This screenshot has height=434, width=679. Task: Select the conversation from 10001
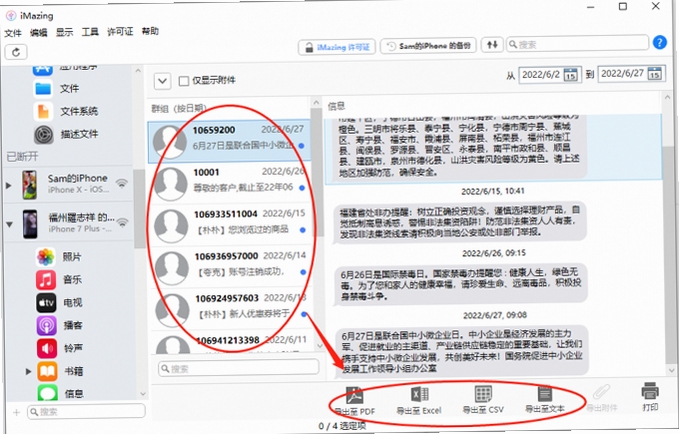(230, 183)
